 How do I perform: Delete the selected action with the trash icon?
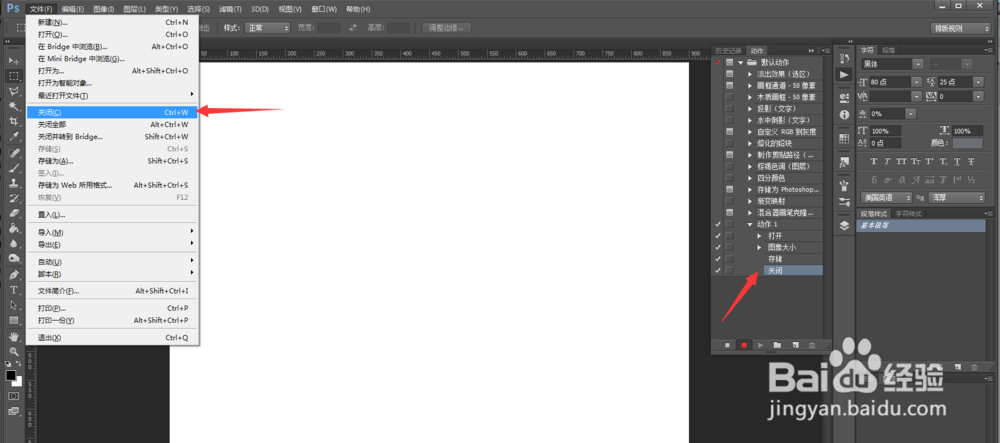coord(812,345)
